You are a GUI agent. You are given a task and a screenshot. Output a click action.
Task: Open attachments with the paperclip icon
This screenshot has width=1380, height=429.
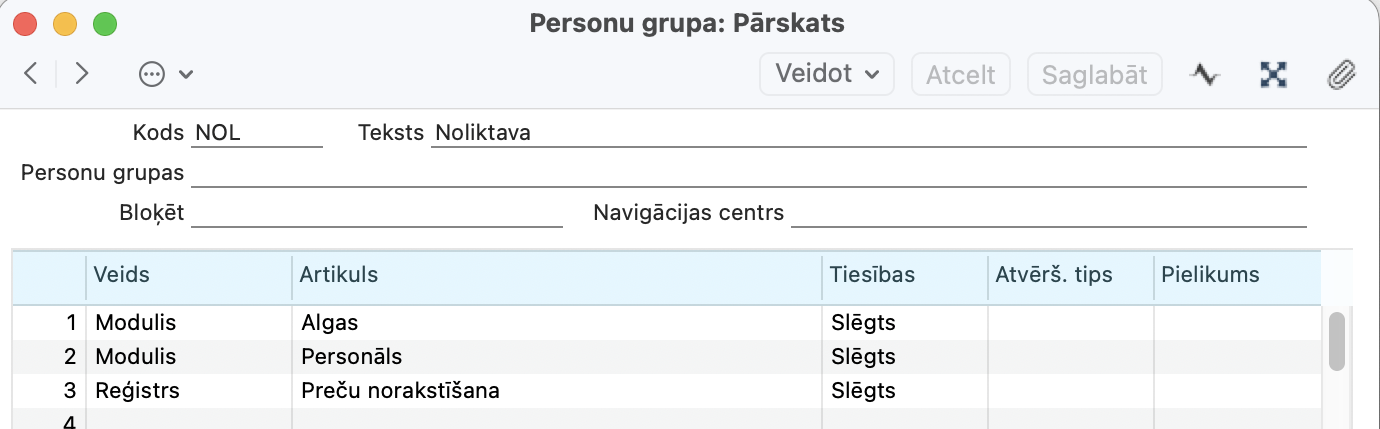(1340, 74)
